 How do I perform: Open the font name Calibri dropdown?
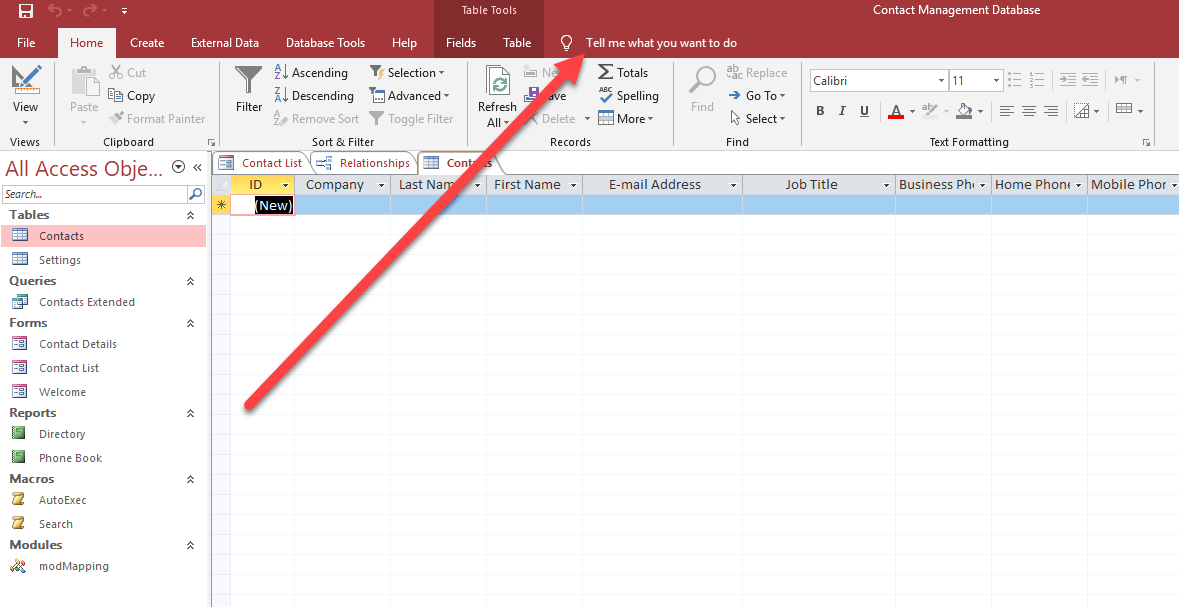(x=941, y=81)
